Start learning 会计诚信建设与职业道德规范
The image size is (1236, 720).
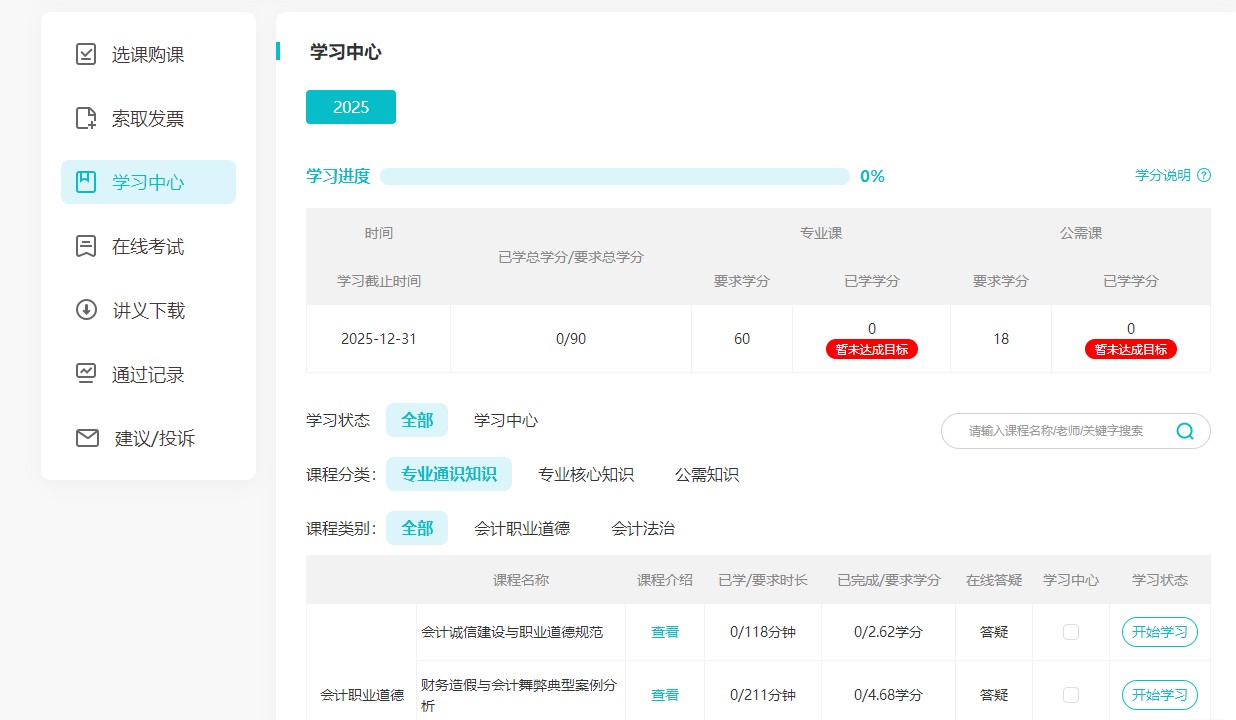click(1160, 632)
